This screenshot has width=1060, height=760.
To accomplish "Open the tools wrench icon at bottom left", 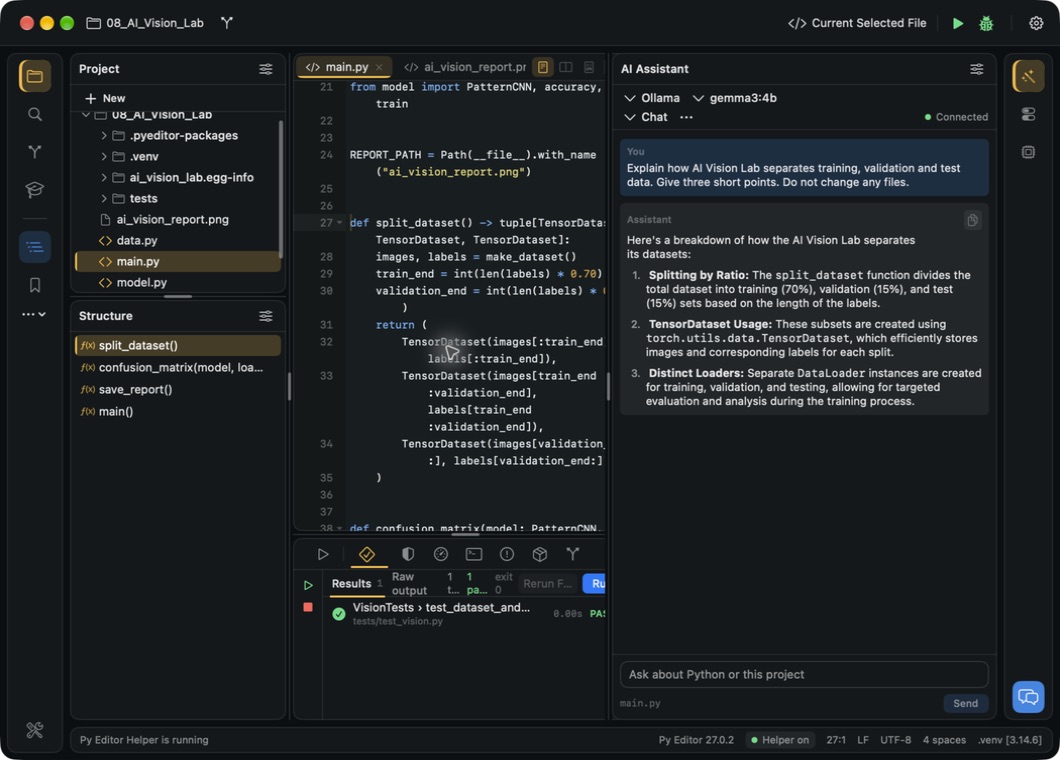I will (x=34, y=730).
